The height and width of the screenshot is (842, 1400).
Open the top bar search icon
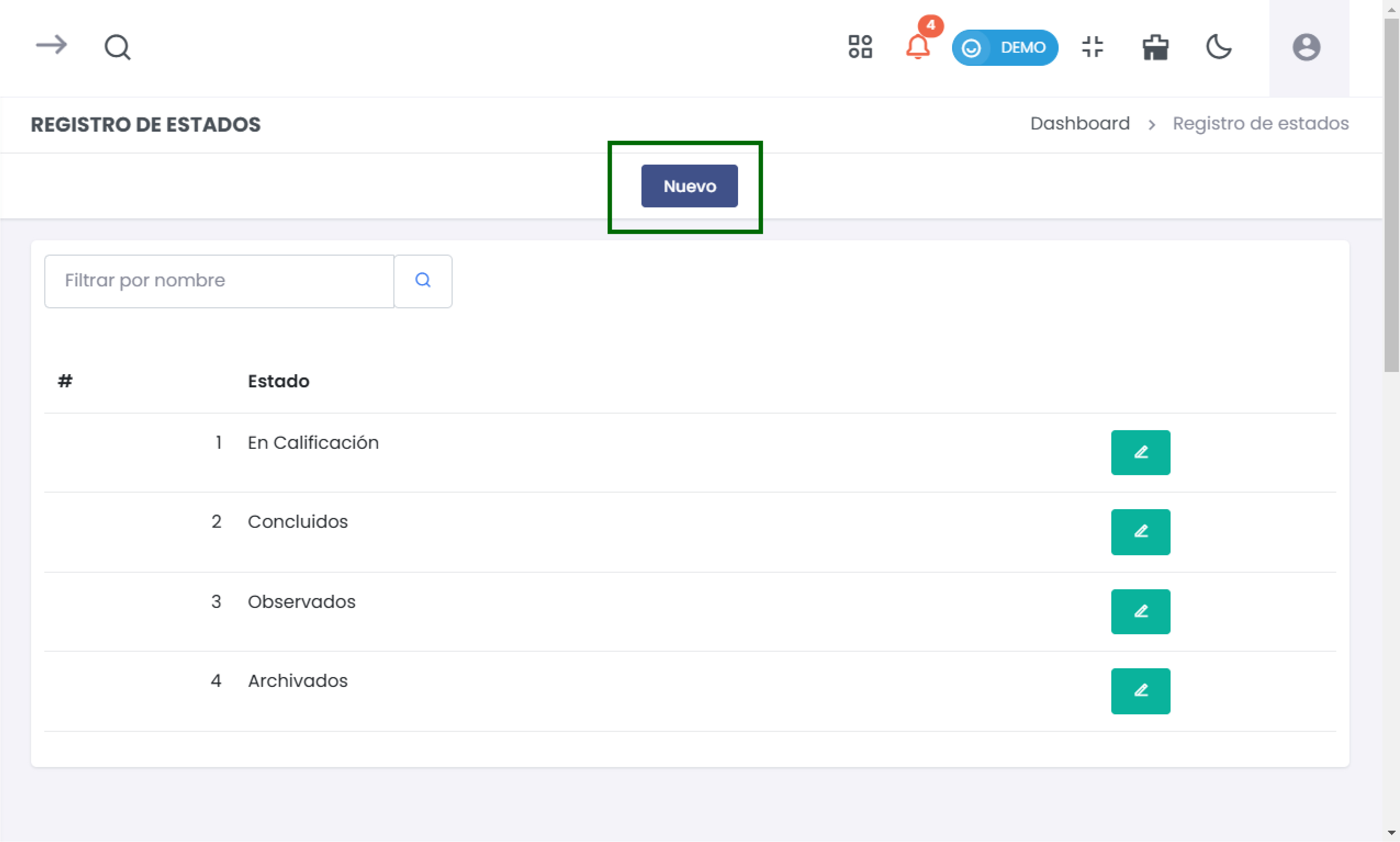click(117, 47)
